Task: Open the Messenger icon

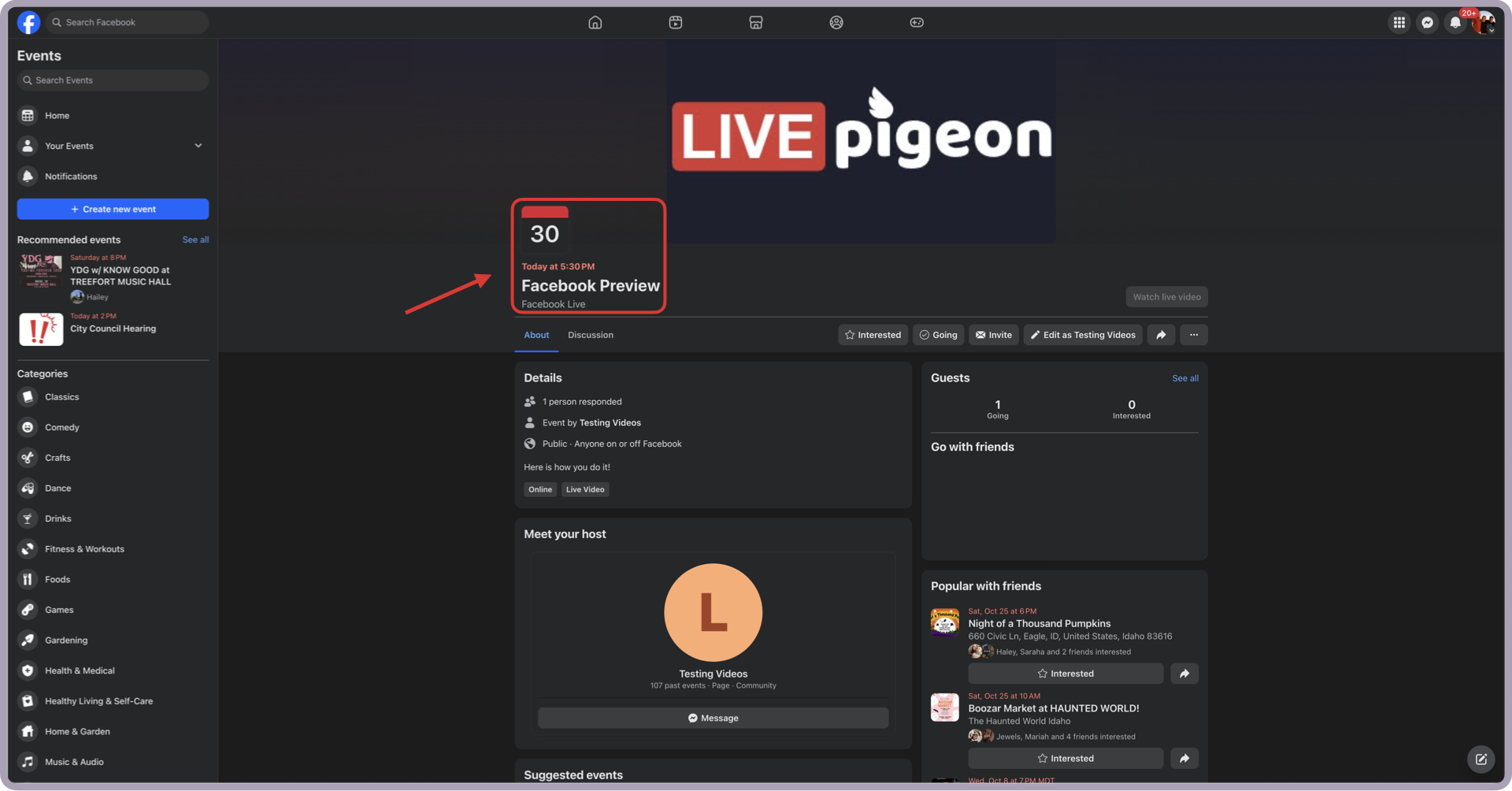Action: [1427, 22]
